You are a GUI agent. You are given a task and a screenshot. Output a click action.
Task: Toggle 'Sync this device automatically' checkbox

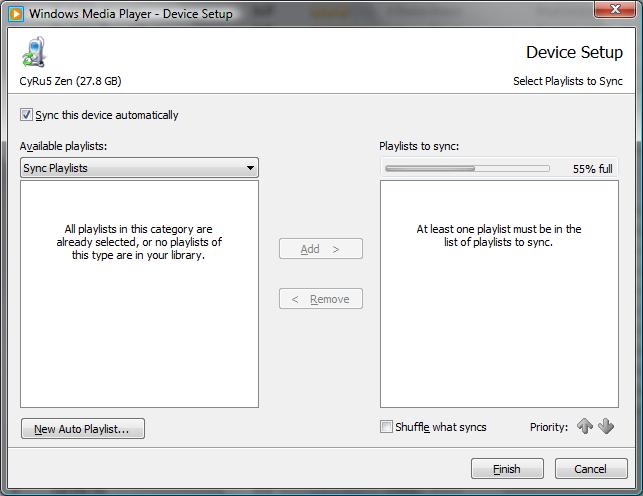(x=26, y=114)
